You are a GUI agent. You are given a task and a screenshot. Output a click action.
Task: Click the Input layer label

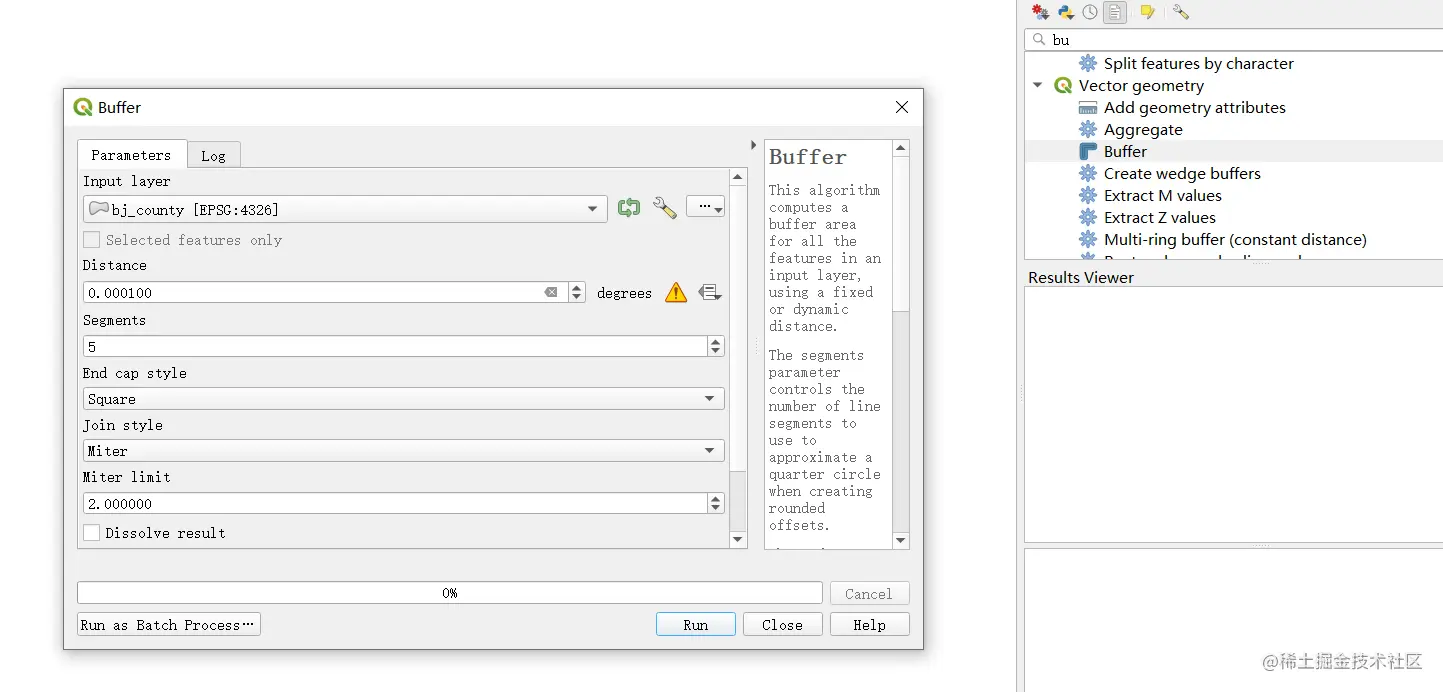point(127,181)
